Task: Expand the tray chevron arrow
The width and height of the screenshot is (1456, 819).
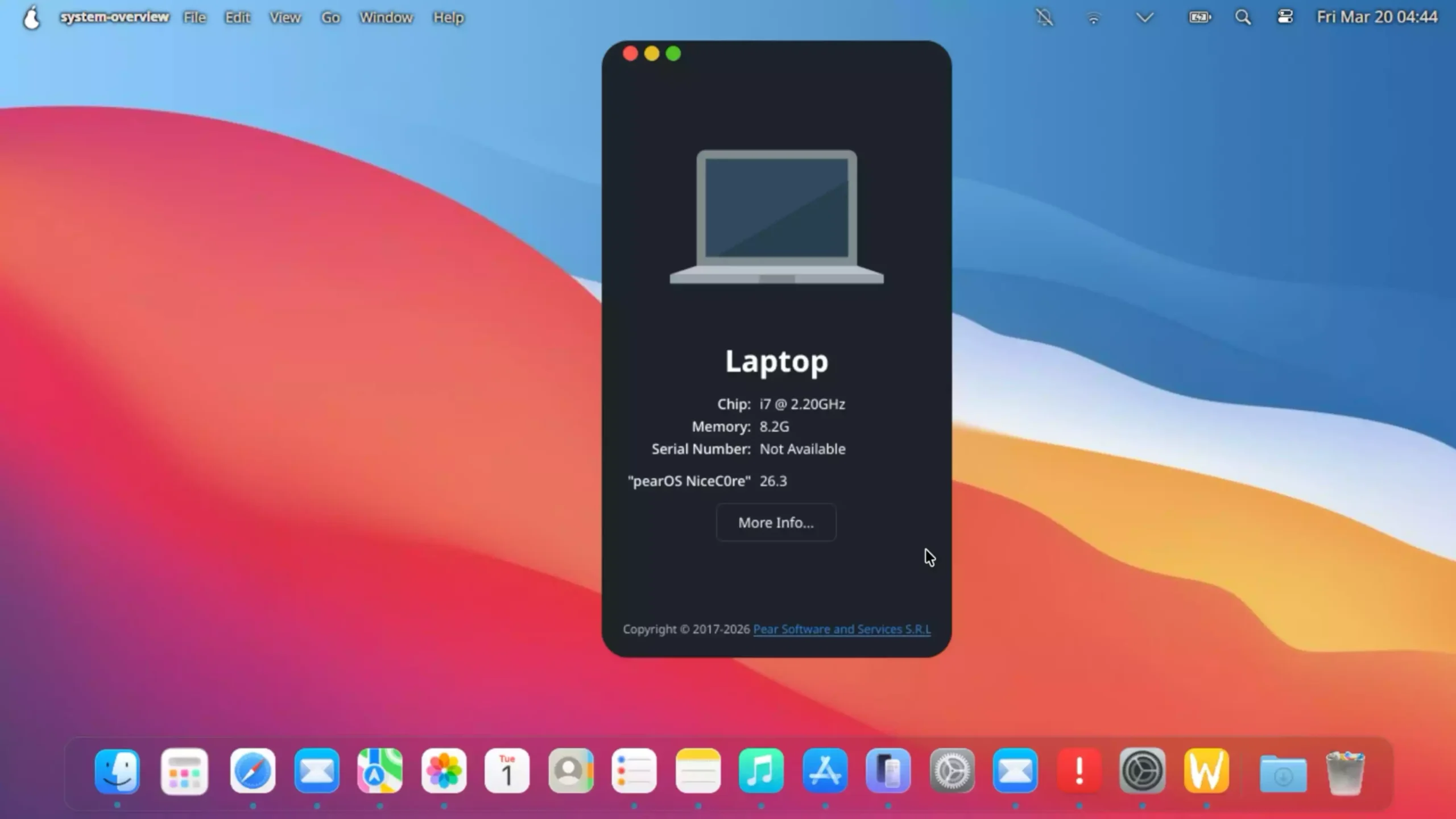Action: (x=1144, y=18)
